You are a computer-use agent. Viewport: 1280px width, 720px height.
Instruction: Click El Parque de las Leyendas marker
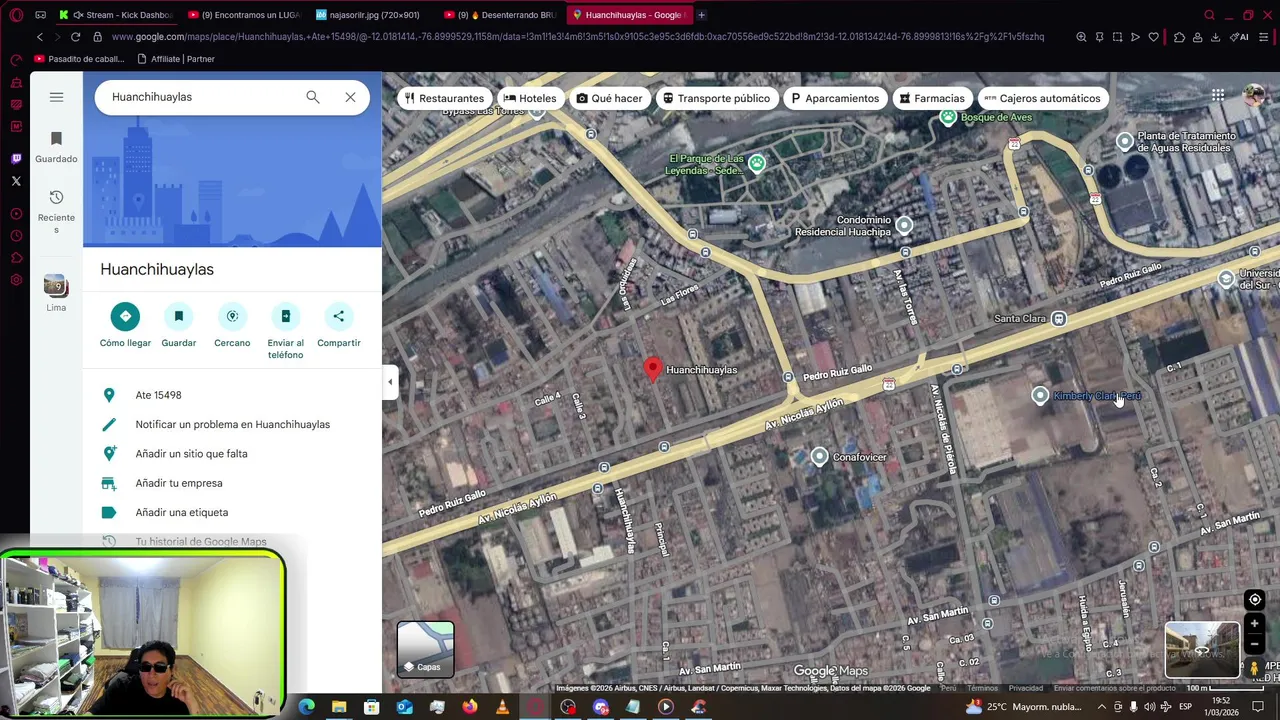click(x=757, y=163)
